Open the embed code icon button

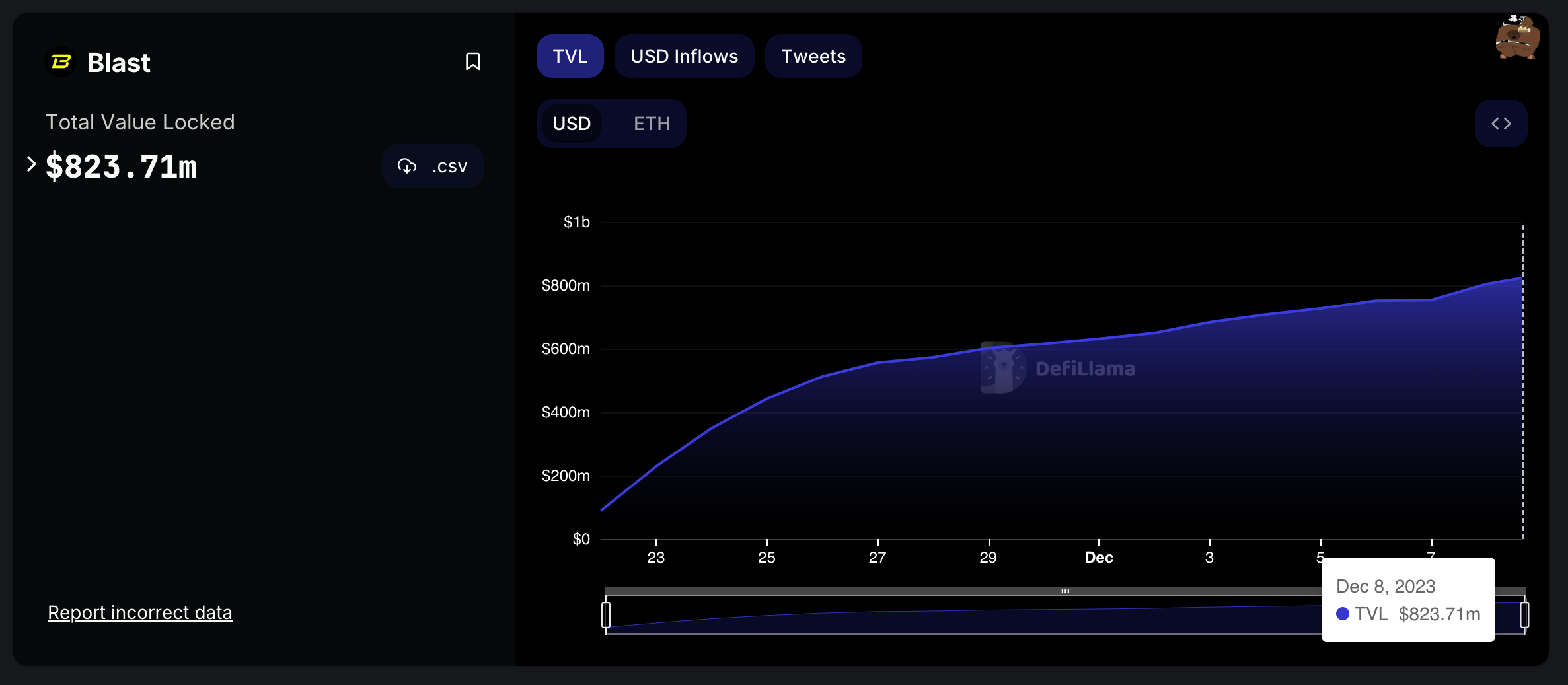click(x=1501, y=124)
